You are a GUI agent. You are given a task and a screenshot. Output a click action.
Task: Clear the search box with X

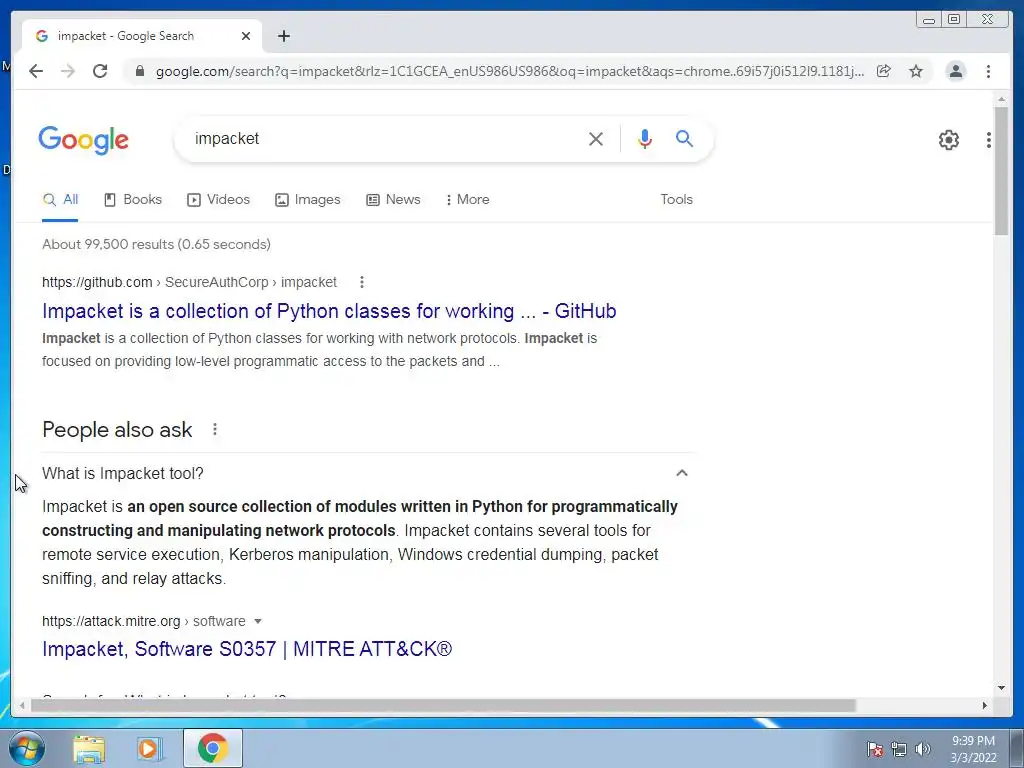pyautogui.click(x=596, y=138)
